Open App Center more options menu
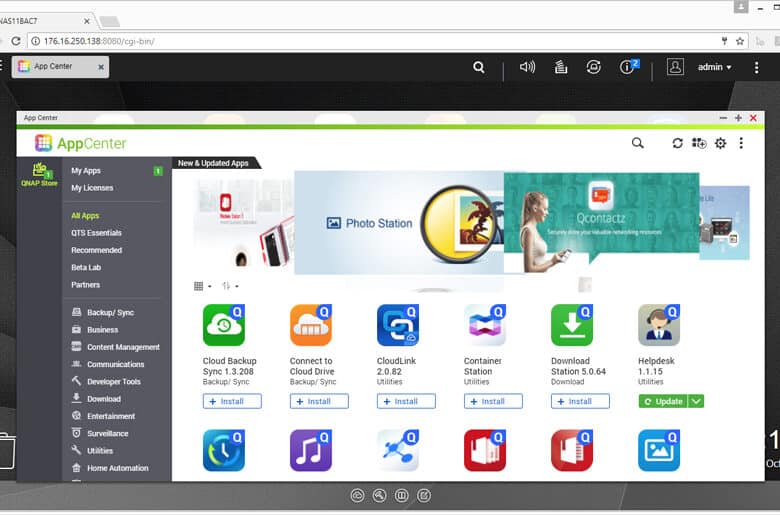 point(741,143)
